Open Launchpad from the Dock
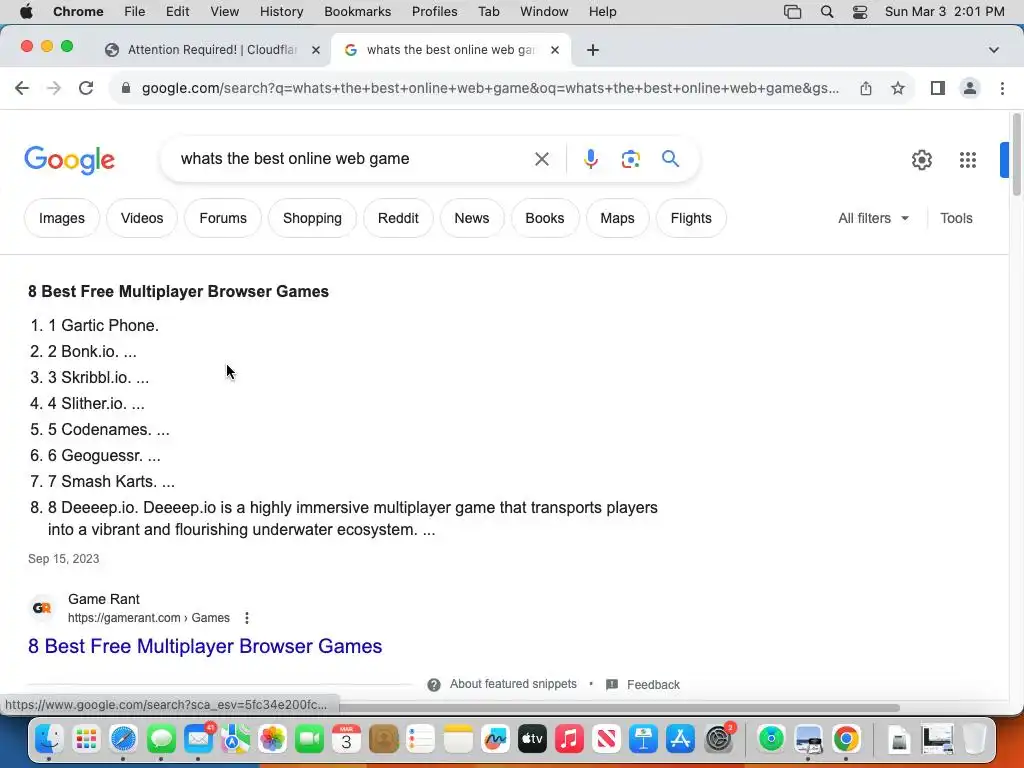Screen dimensions: 1024x768 click(86, 739)
